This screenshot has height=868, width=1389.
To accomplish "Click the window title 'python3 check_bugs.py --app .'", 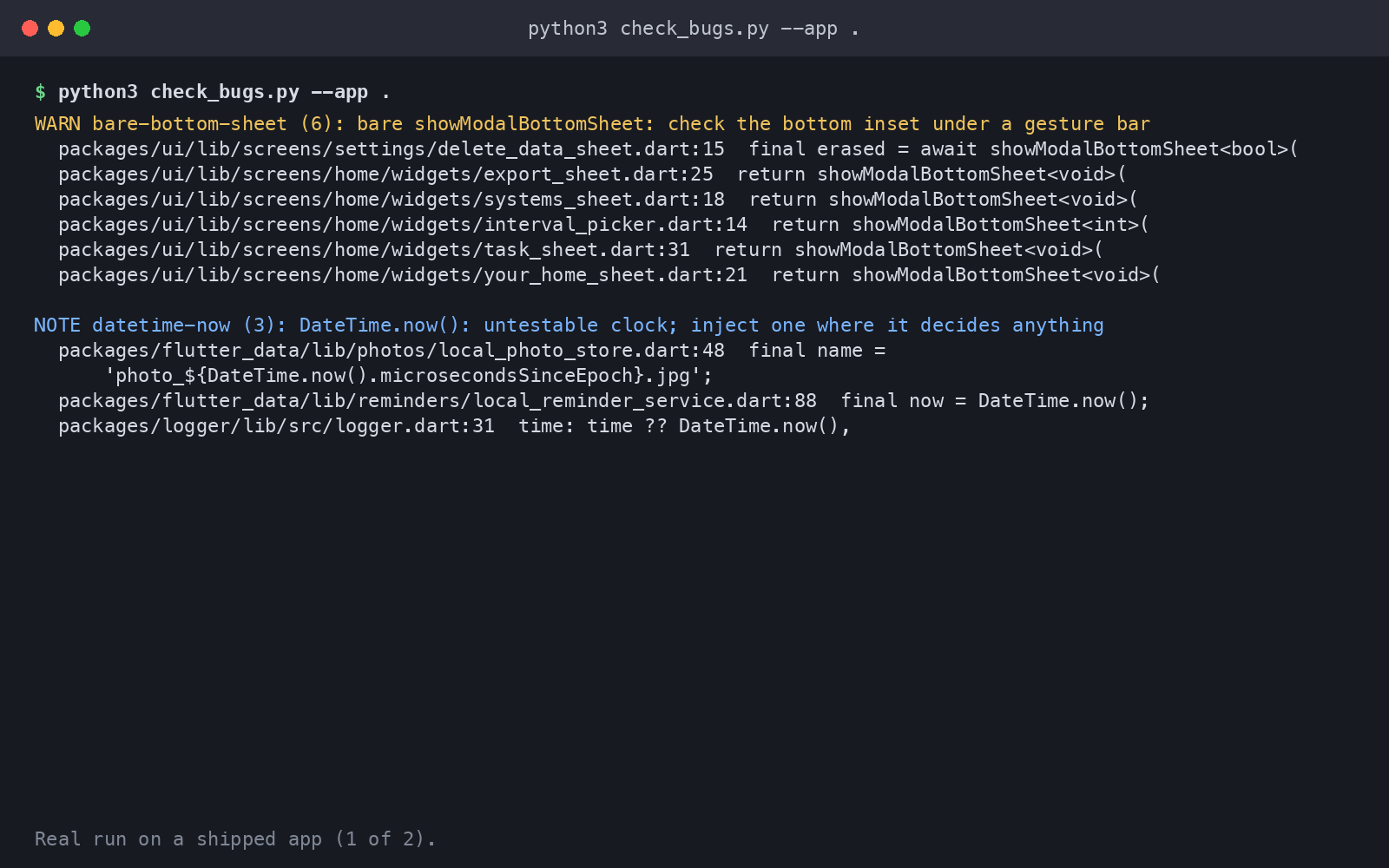I will (694, 29).
